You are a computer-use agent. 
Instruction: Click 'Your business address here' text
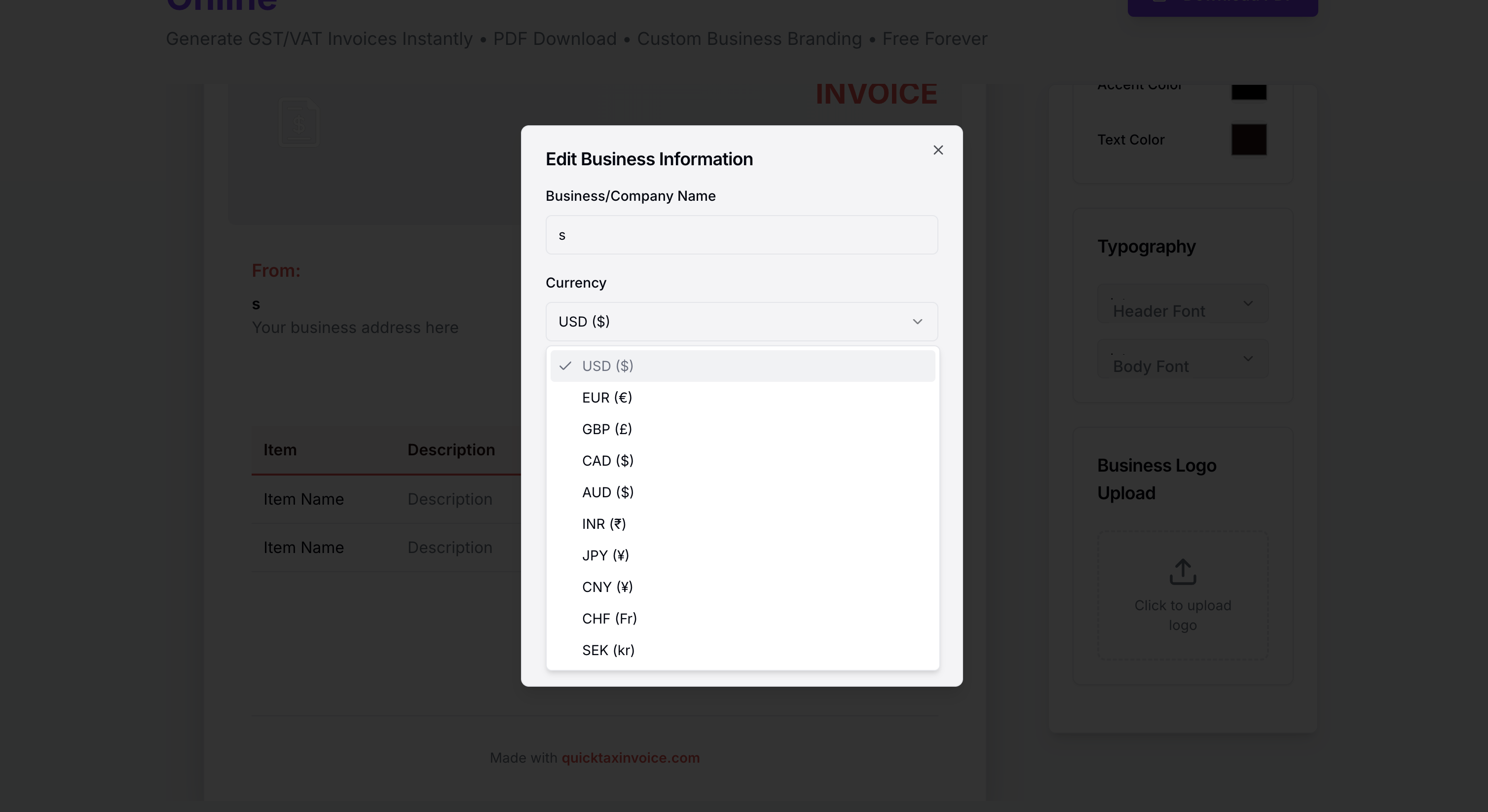tap(355, 328)
